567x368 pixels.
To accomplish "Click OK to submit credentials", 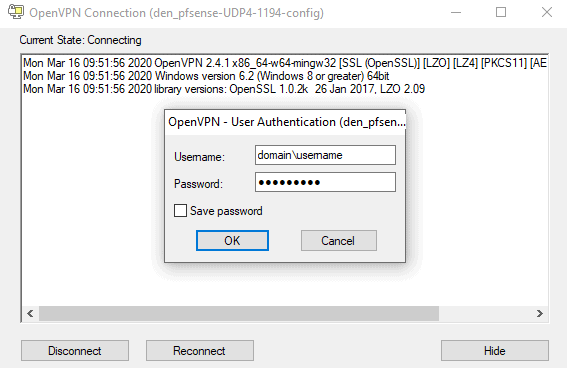I will point(232,240).
